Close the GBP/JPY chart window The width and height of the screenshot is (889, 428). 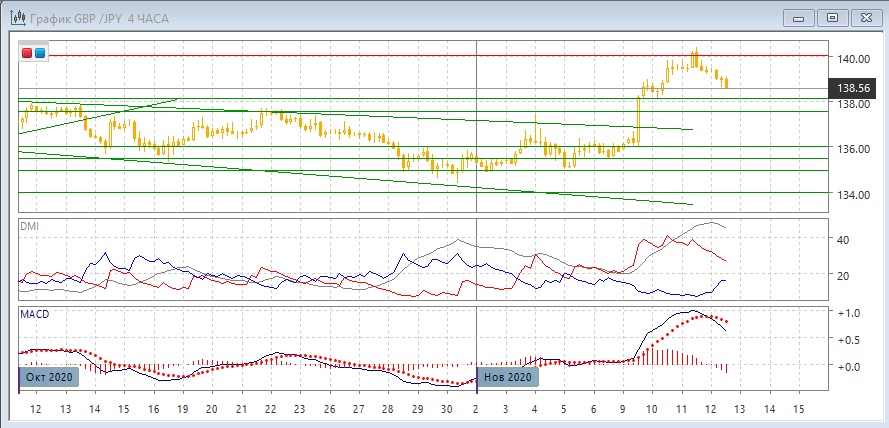tap(864, 17)
